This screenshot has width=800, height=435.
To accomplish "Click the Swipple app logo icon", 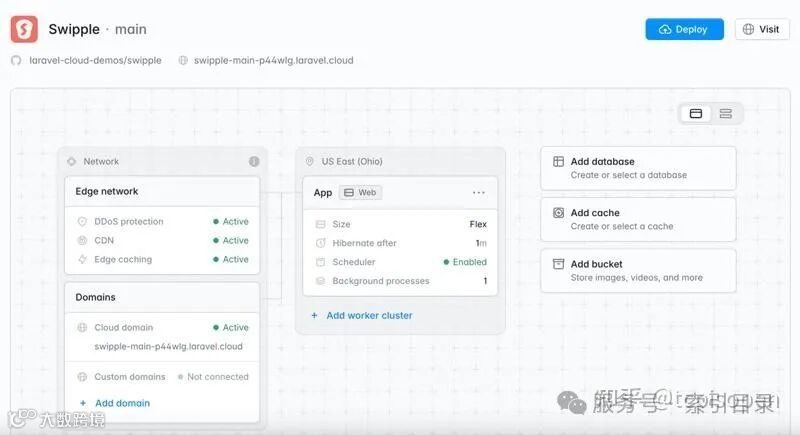I will (x=24, y=29).
